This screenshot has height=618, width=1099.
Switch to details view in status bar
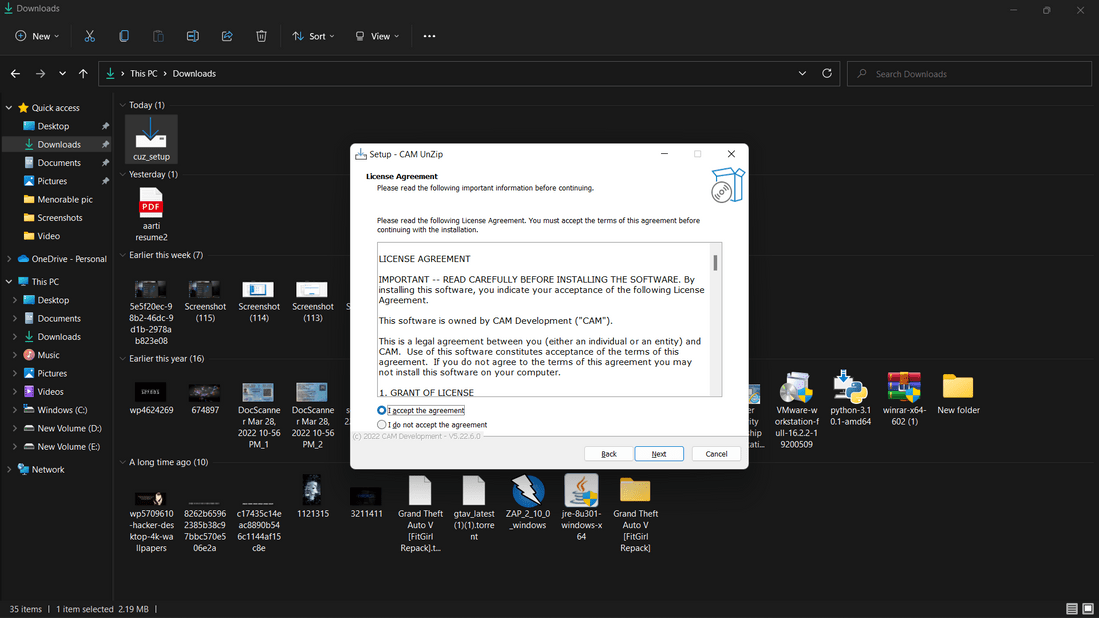point(1072,609)
